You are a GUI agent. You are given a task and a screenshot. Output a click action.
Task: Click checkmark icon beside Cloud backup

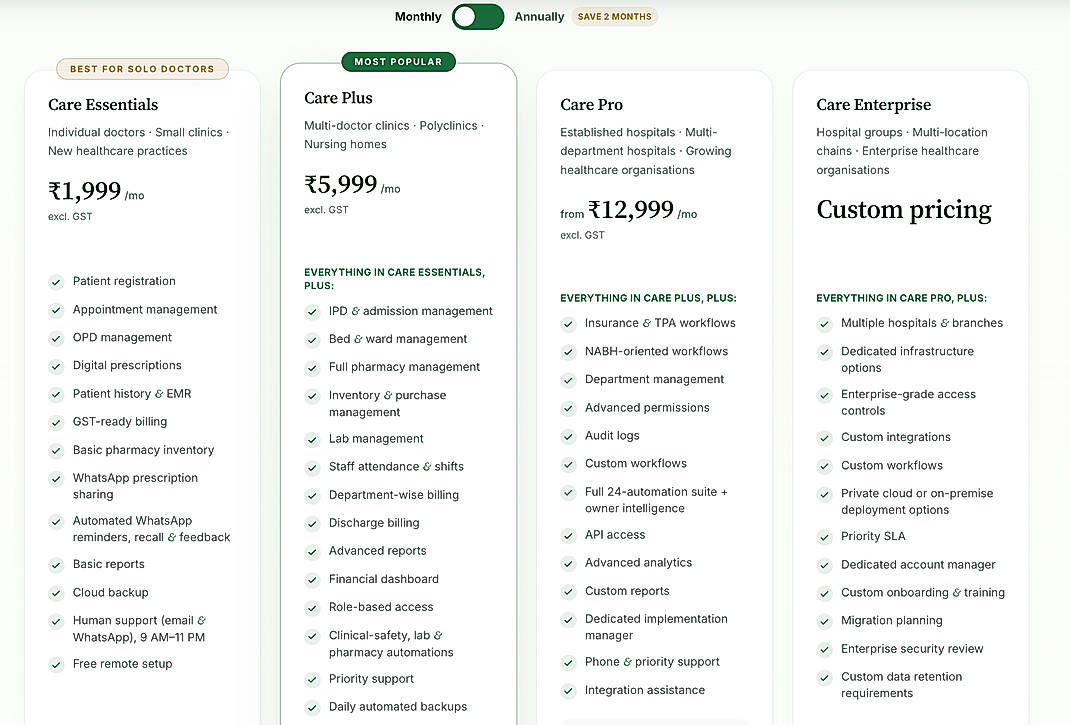click(x=56, y=593)
